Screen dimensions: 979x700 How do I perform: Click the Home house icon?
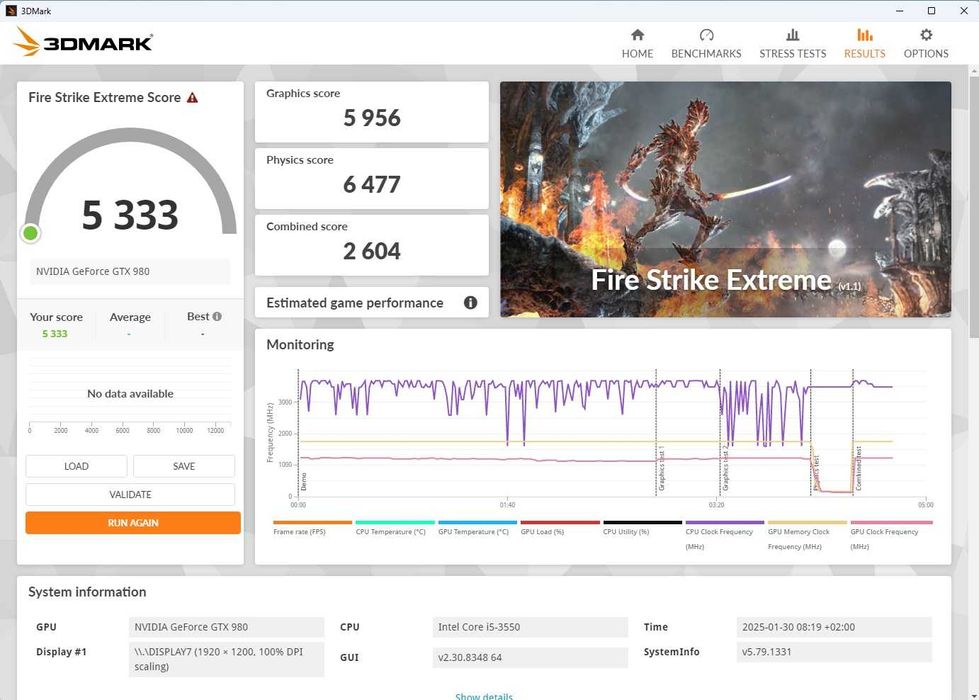point(637,35)
